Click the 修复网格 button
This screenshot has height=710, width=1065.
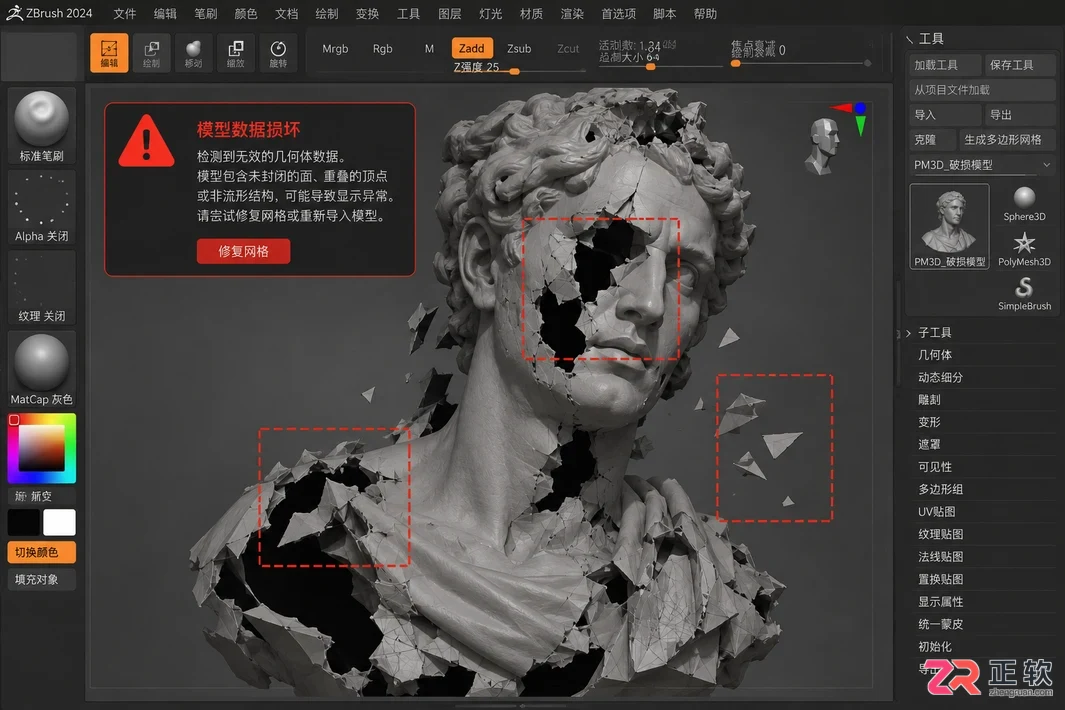pos(243,251)
